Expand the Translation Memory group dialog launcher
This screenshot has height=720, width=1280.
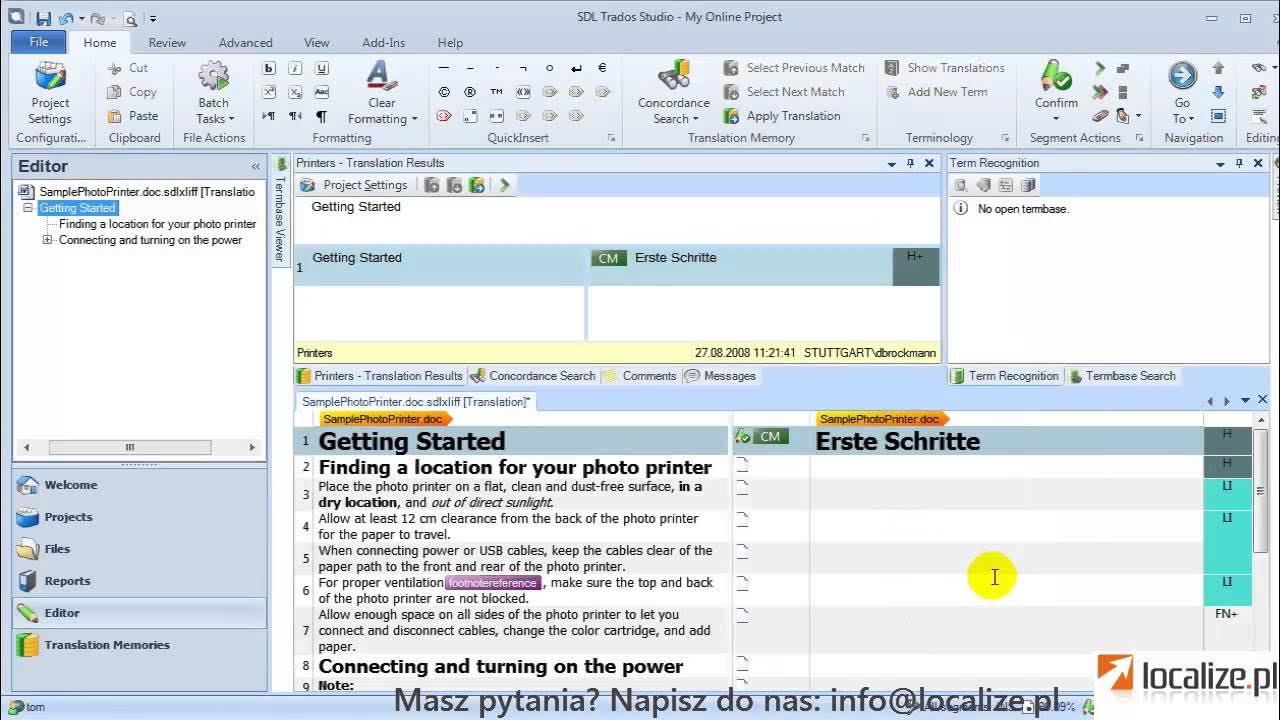click(x=865, y=138)
